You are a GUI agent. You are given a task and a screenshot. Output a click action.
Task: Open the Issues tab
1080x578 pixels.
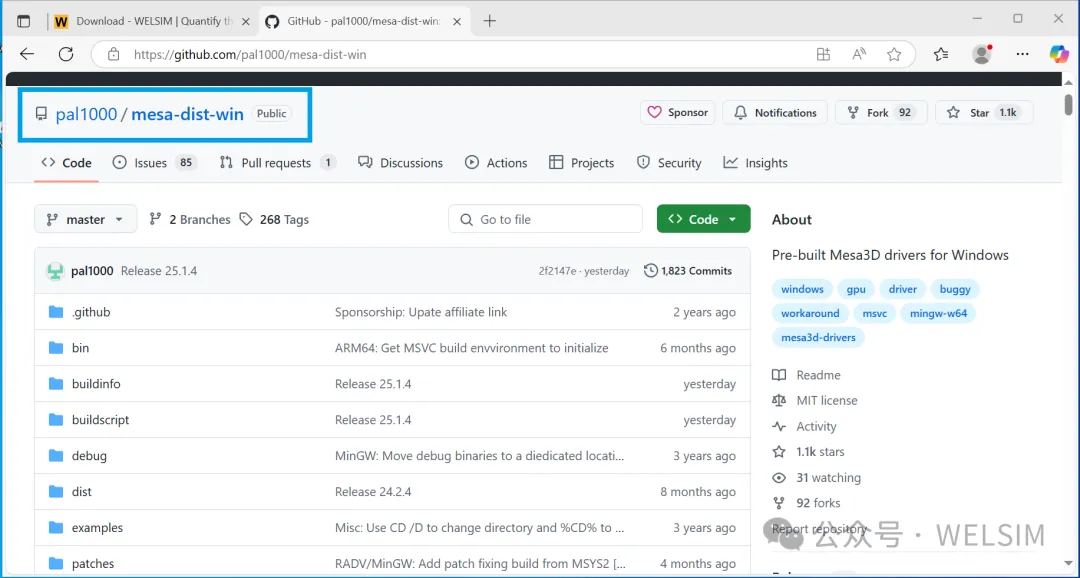click(x=154, y=163)
